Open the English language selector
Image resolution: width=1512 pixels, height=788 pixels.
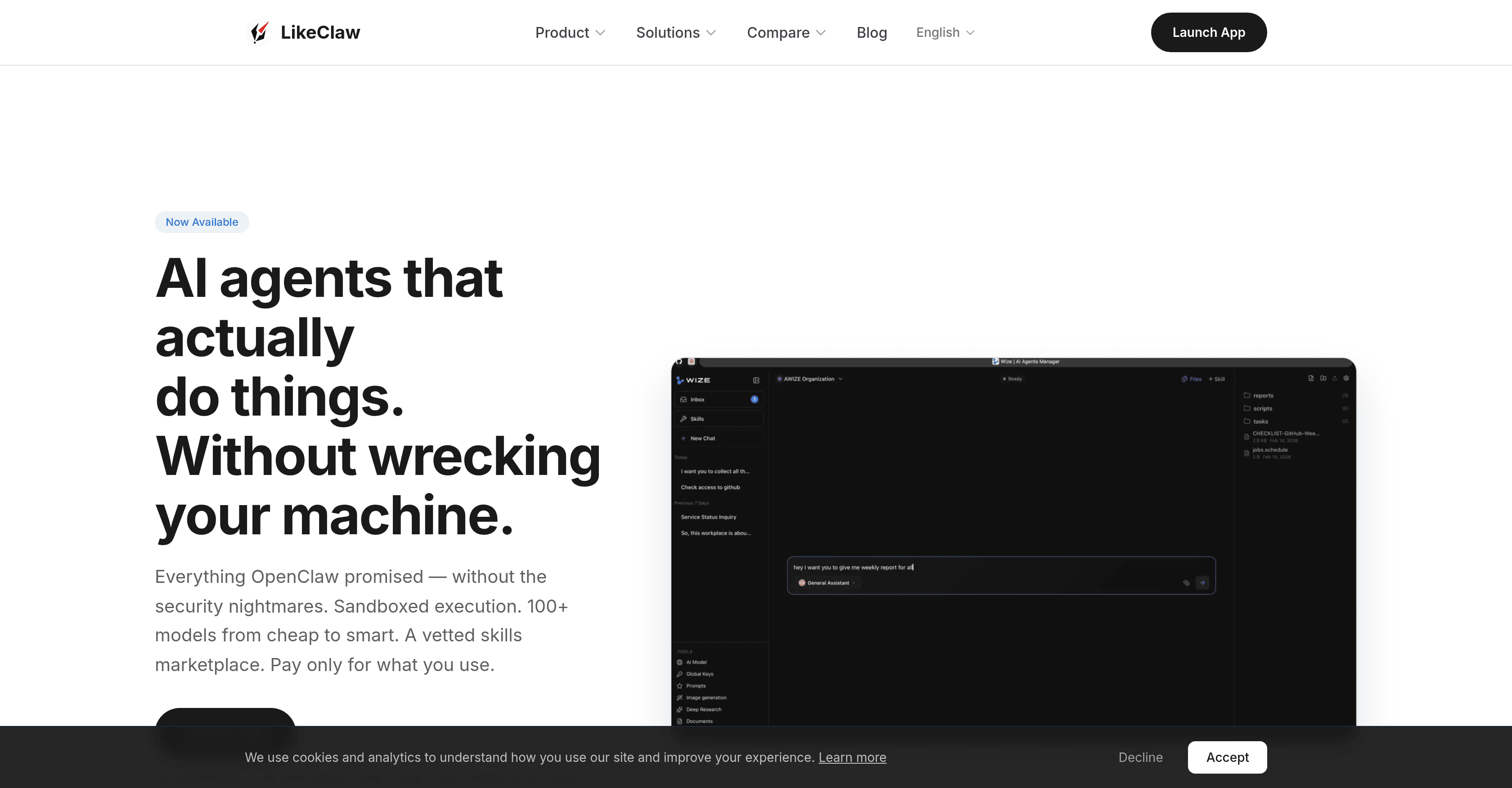tap(945, 32)
